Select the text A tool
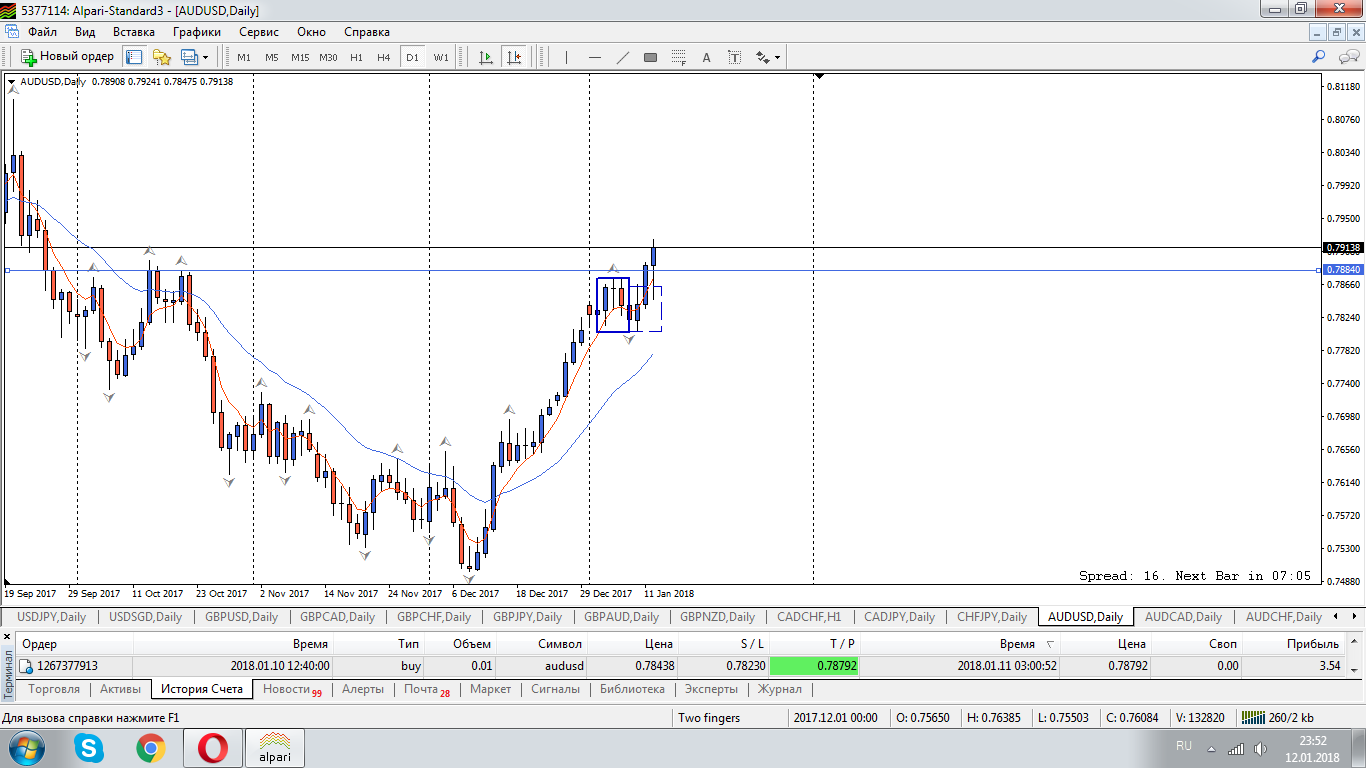The height and width of the screenshot is (768, 1366). tap(706, 57)
